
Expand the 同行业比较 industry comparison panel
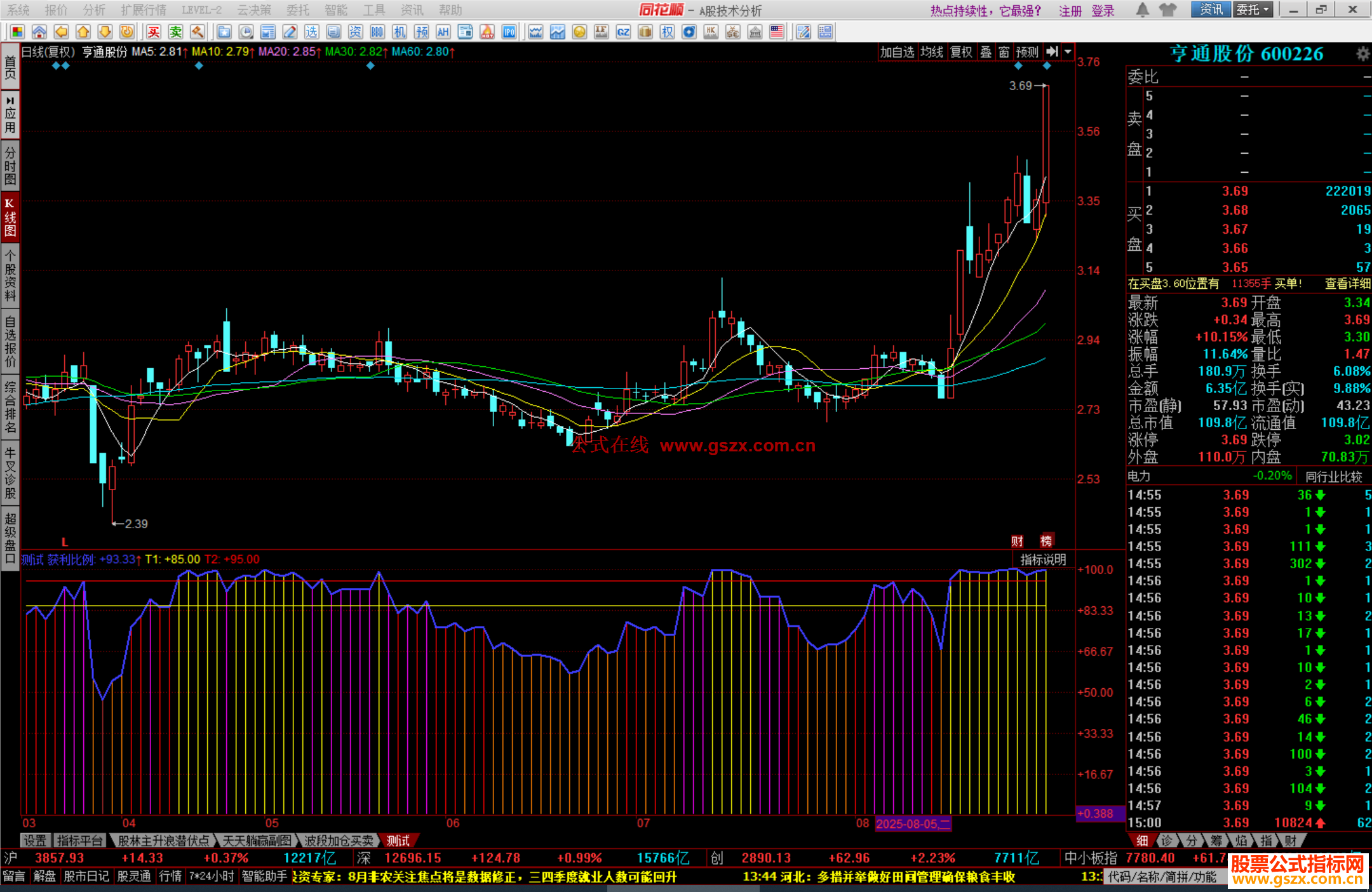tap(1333, 476)
